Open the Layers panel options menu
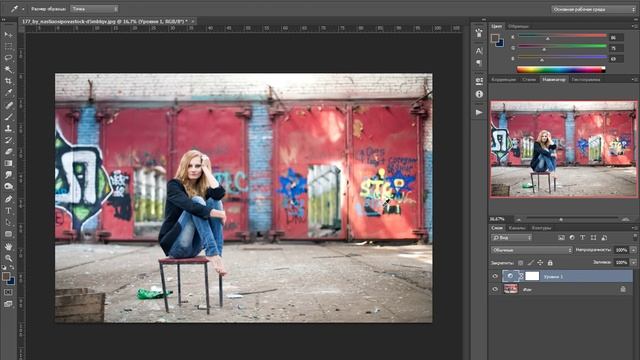The height and width of the screenshot is (360, 640). (634, 228)
